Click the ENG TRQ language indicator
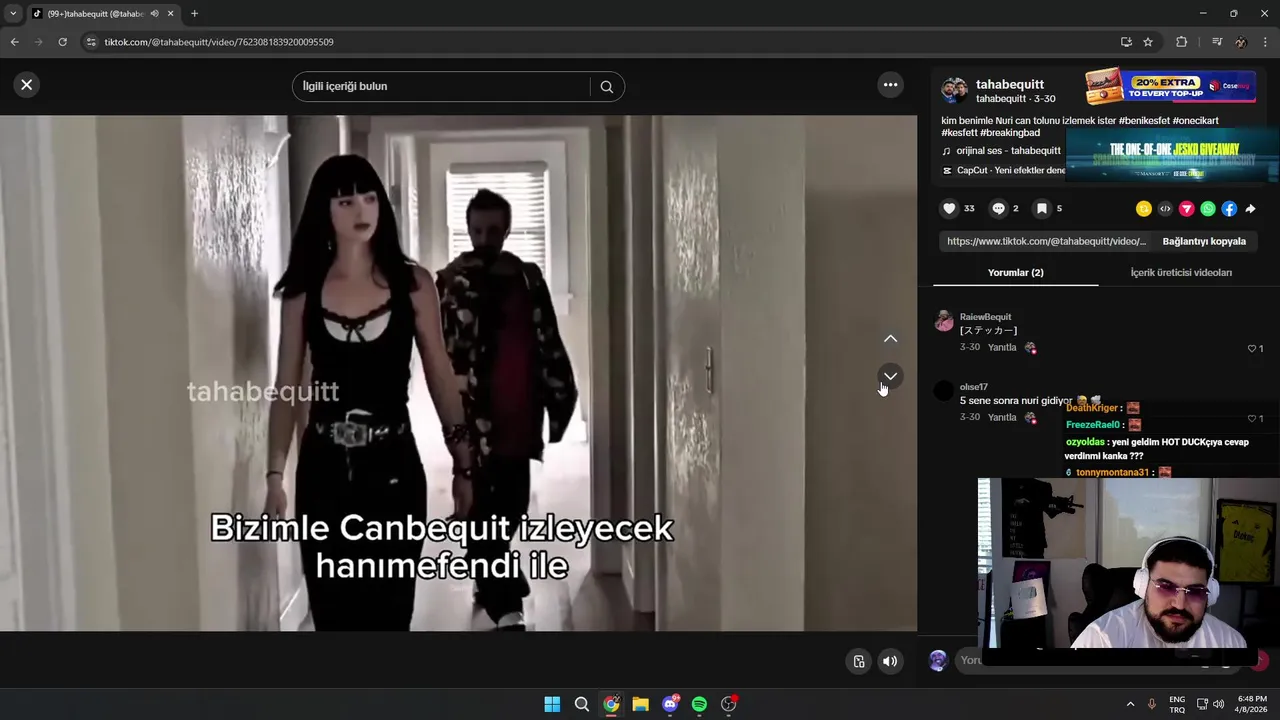 click(x=1177, y=704)
